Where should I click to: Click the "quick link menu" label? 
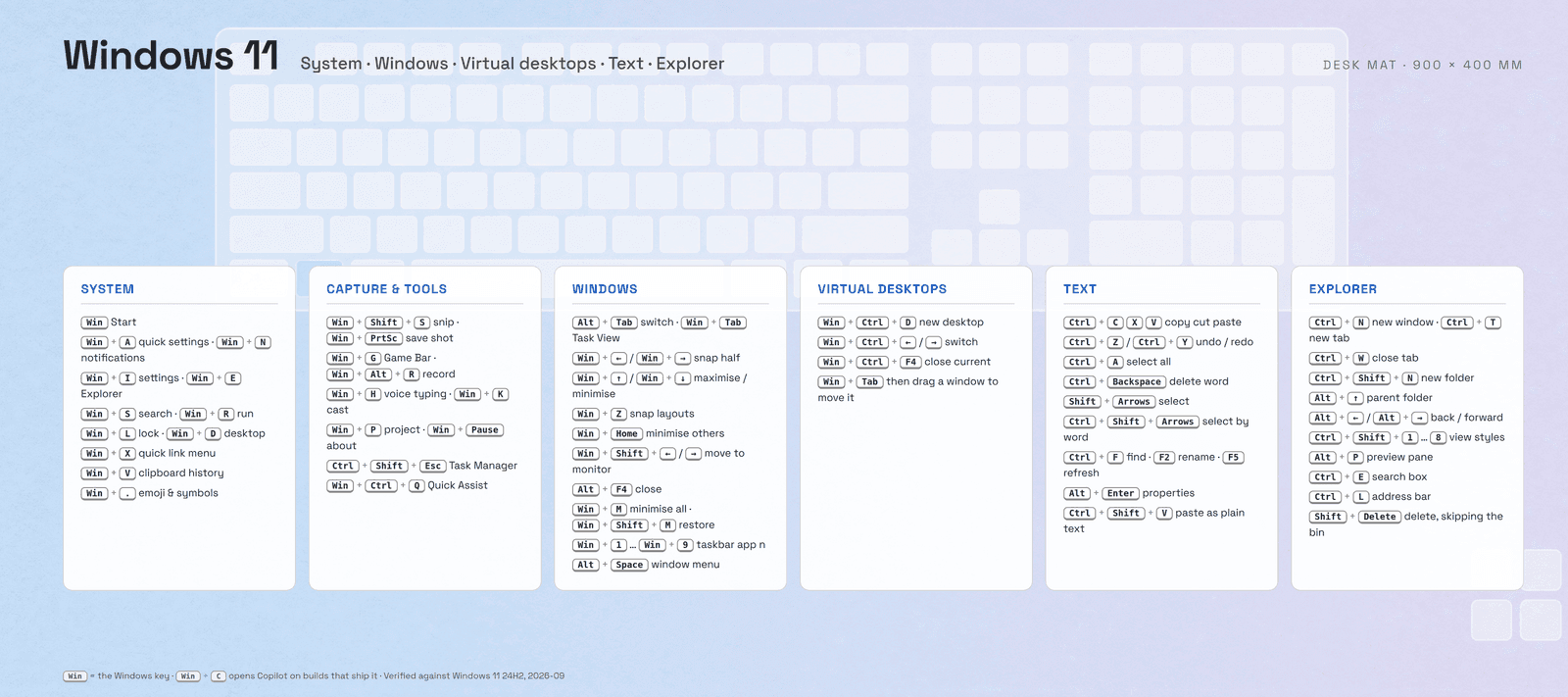(176, 453)
